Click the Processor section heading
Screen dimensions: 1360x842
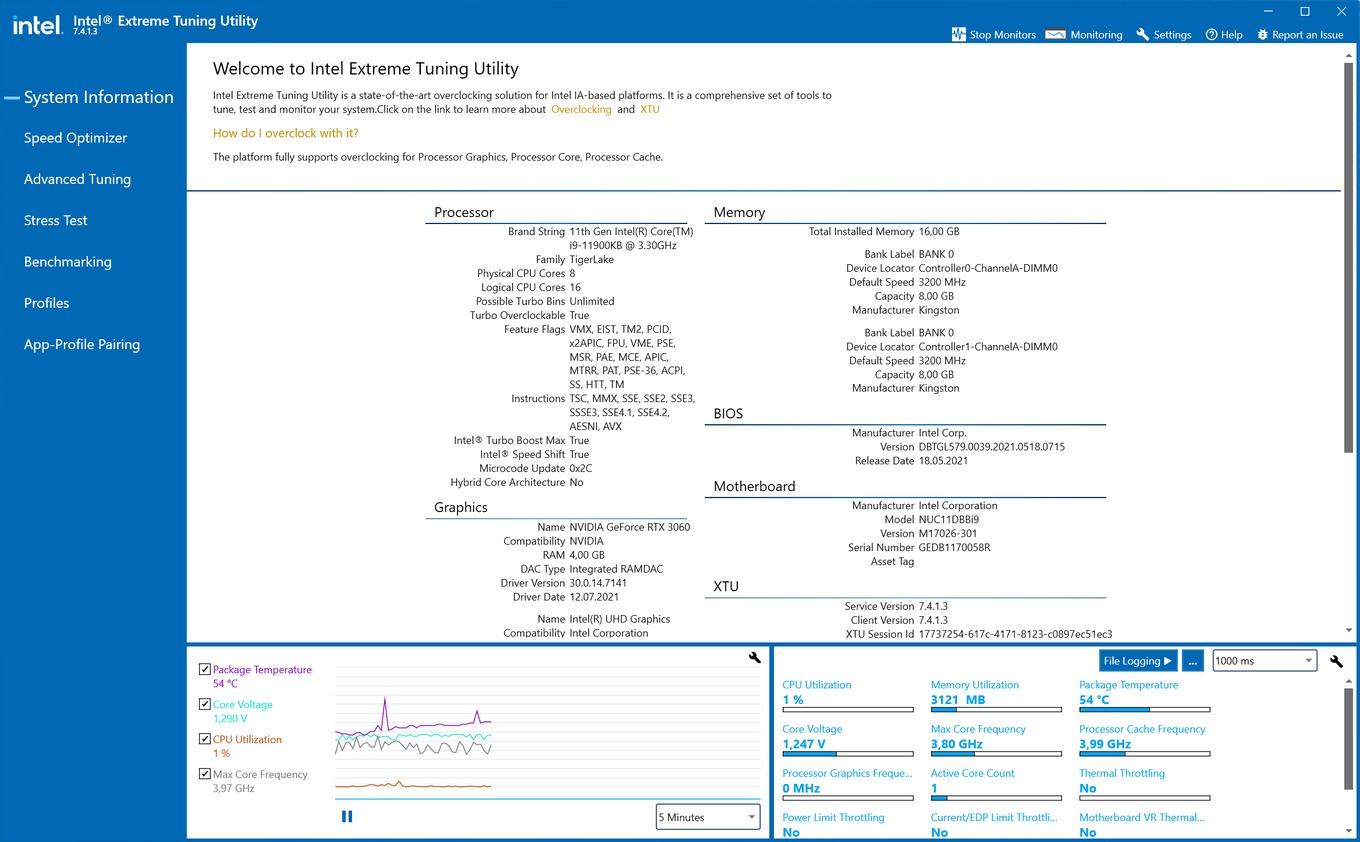coord(464,212)
